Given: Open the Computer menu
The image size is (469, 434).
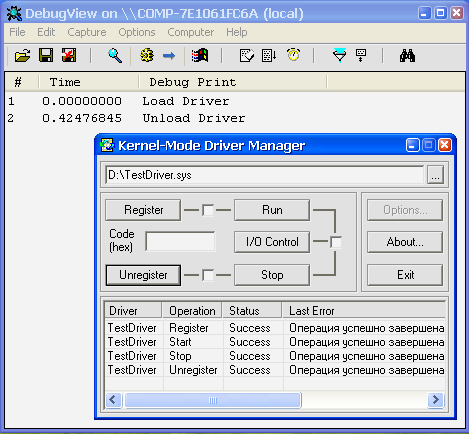Looking at the screenshot, I should (191, 32).
